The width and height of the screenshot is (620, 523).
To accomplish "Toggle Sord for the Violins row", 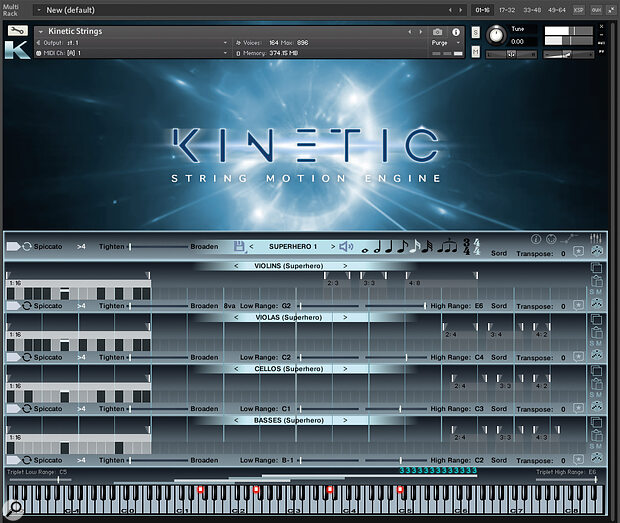I will click(499, 306).
